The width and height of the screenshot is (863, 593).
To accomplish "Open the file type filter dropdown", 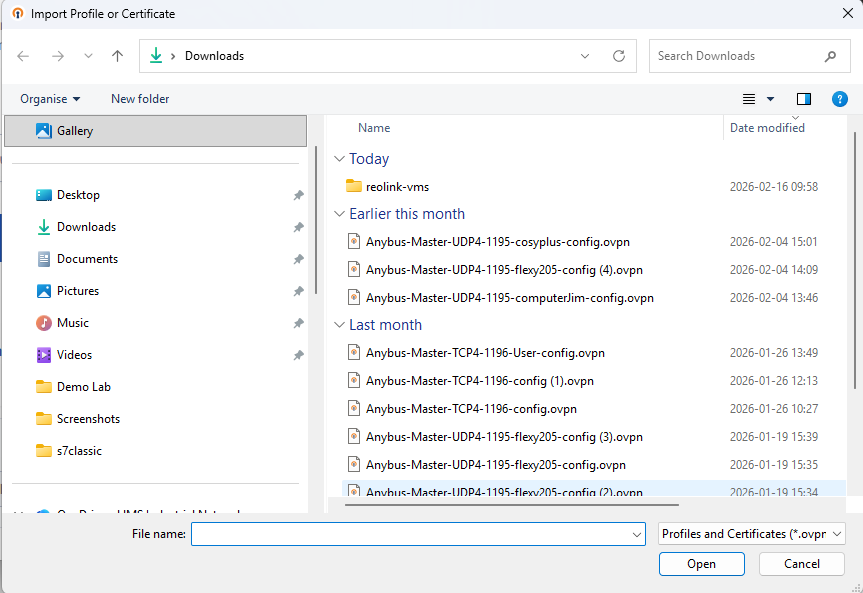I will click(752, 534).
